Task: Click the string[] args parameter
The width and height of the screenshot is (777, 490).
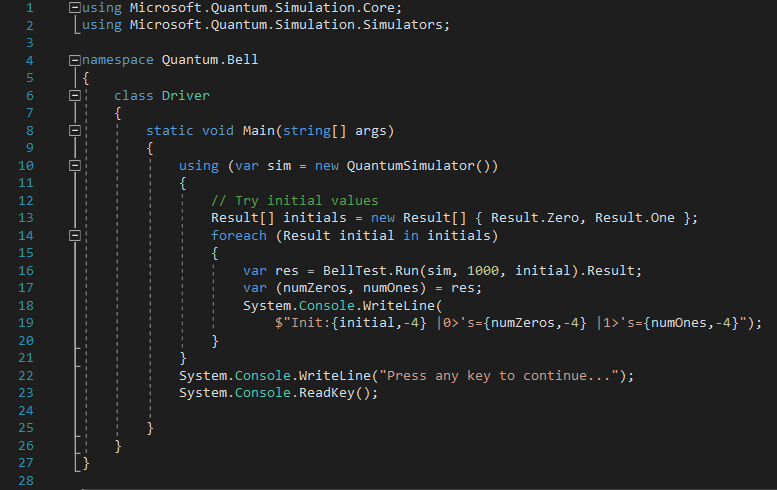Action: pos(334,131)
